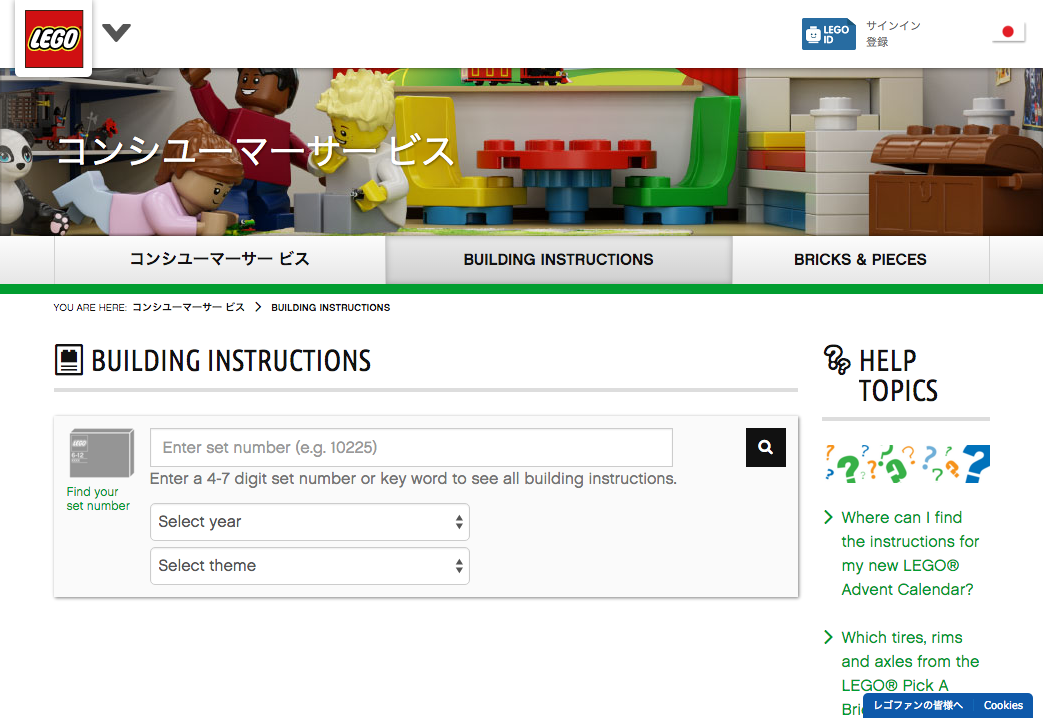The width and height of the screenshot is (1043, 718).
Task: Click the レゴファンの皆様へ button
Action: point(918,705)
